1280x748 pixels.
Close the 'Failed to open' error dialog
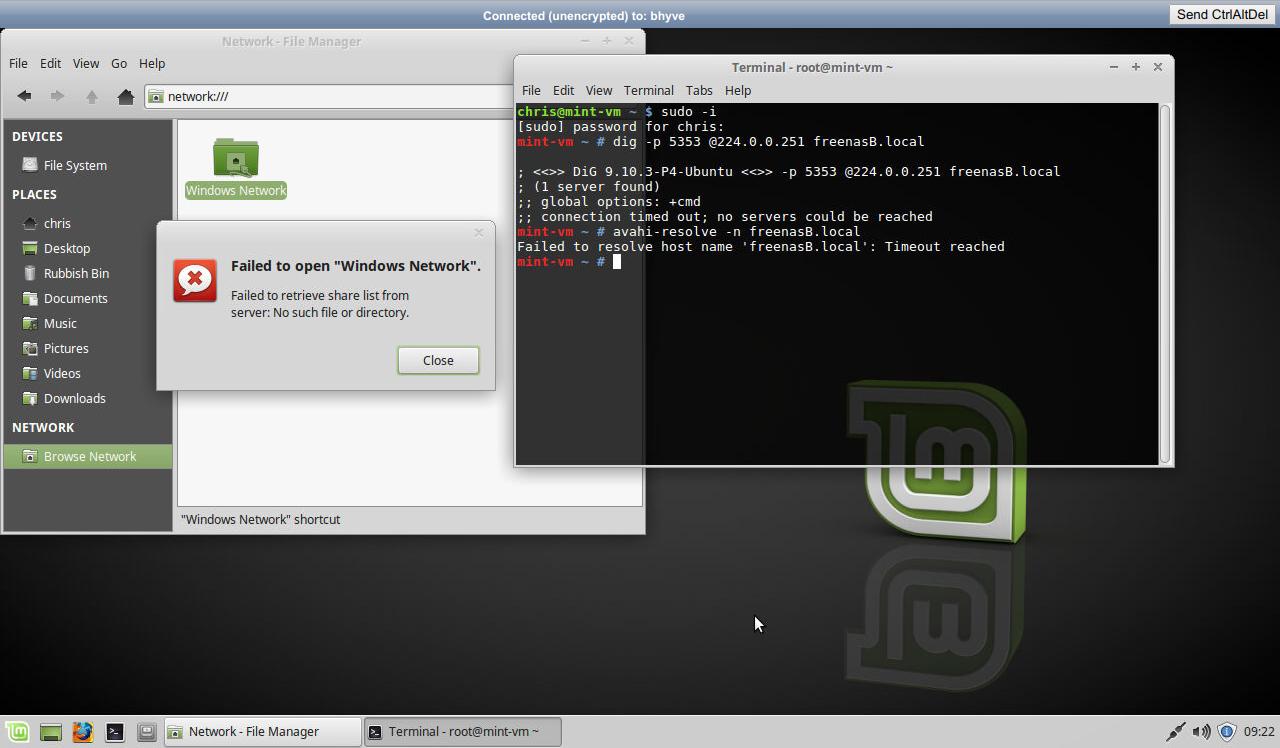438,360
